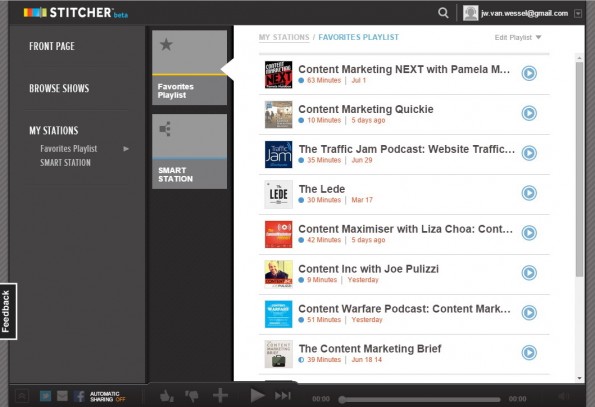
Task: Thumbs down the current episode
Action: [x=192, y=396]
